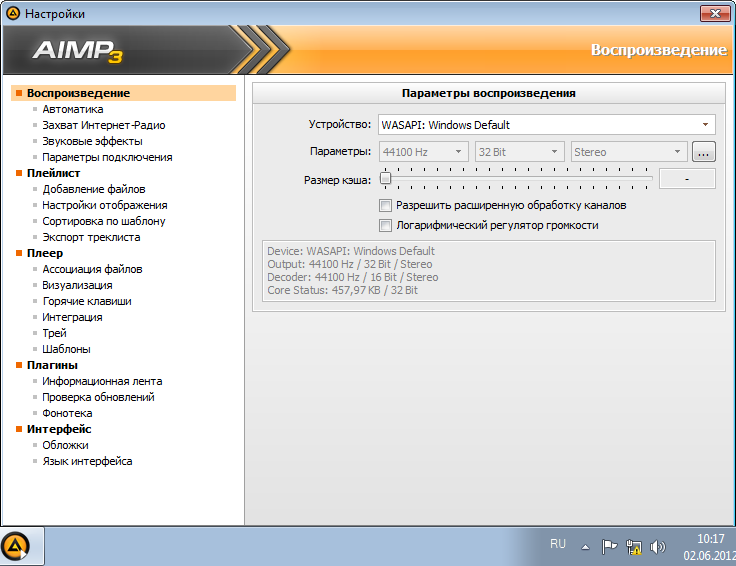Open the volume speaker tray icon
Viewport: 736px width, 566px height.
(658, 547)
